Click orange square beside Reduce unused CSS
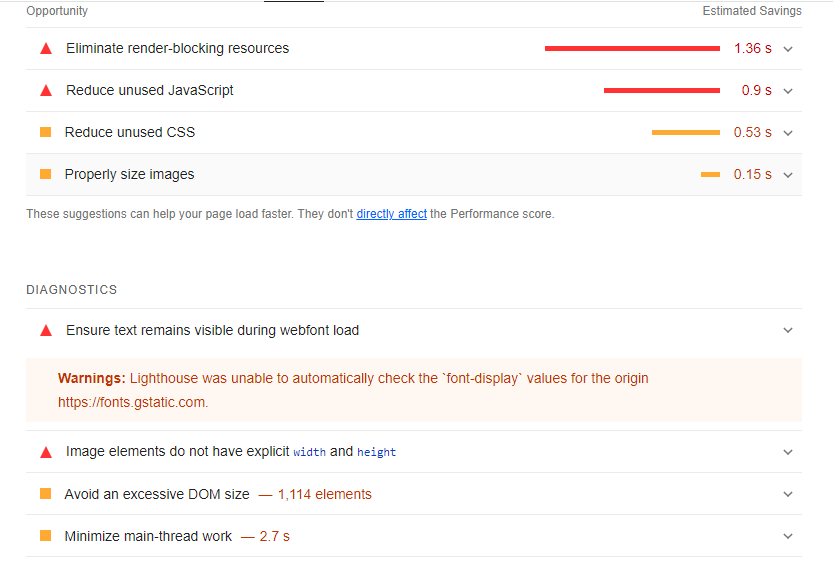The width and height of the screenshot is (833, 566). 45,132
